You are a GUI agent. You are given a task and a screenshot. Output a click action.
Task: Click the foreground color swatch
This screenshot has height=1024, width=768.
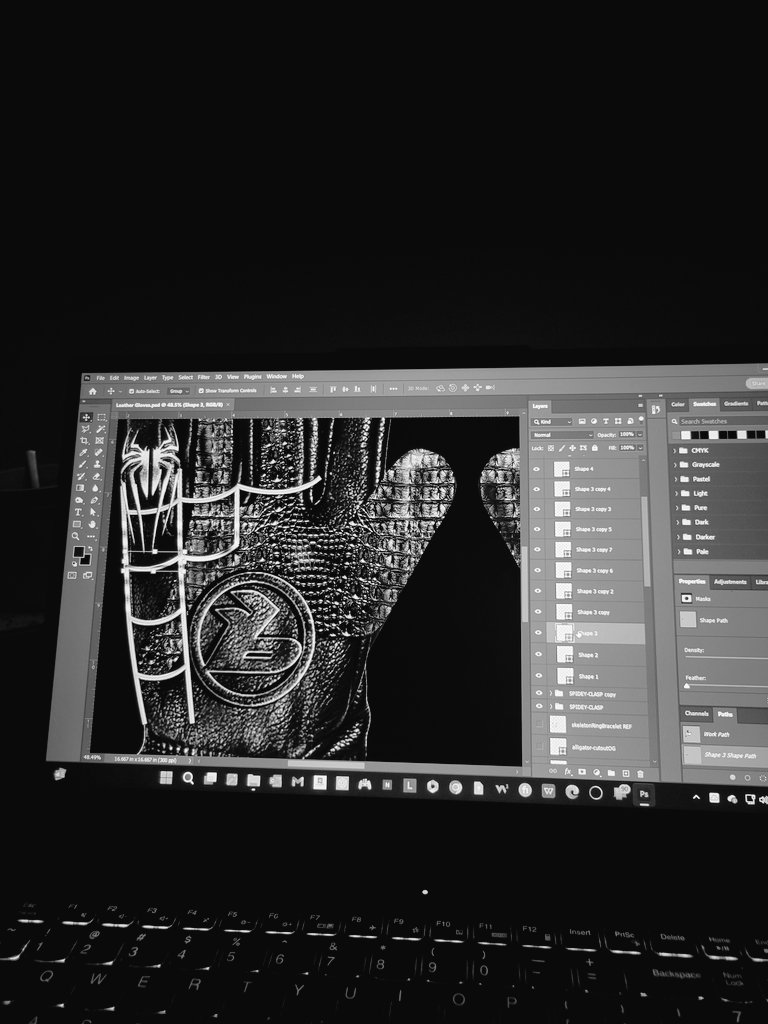tap(79, 552)
